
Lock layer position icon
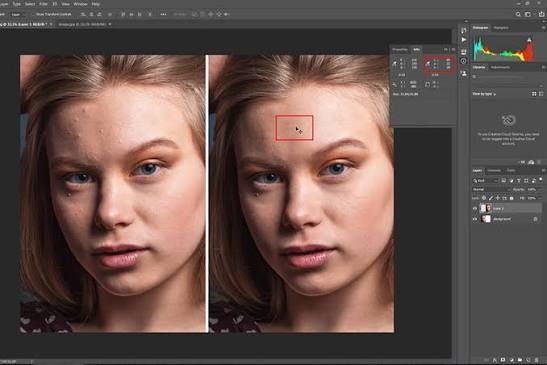(498, 198)
